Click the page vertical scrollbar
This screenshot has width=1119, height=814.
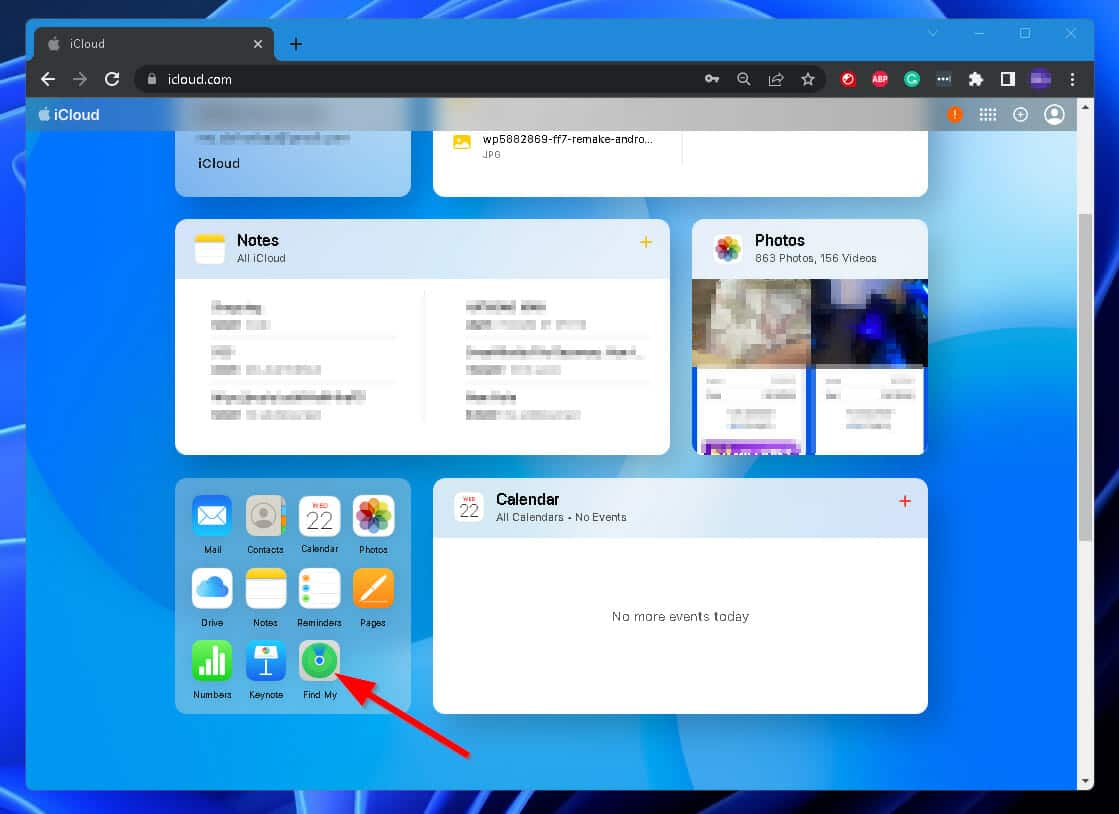(x=1085, y=377)
